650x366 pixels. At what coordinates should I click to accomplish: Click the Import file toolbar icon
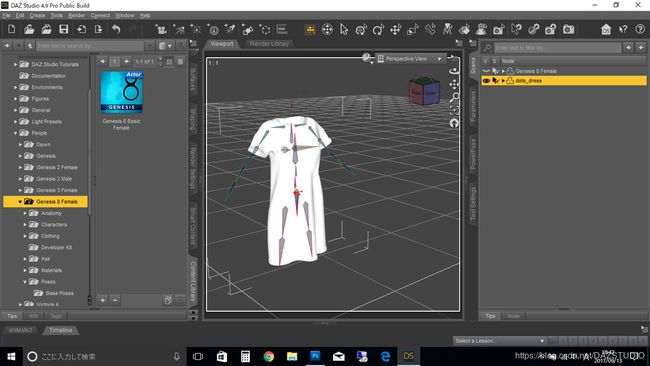point(81,29)
